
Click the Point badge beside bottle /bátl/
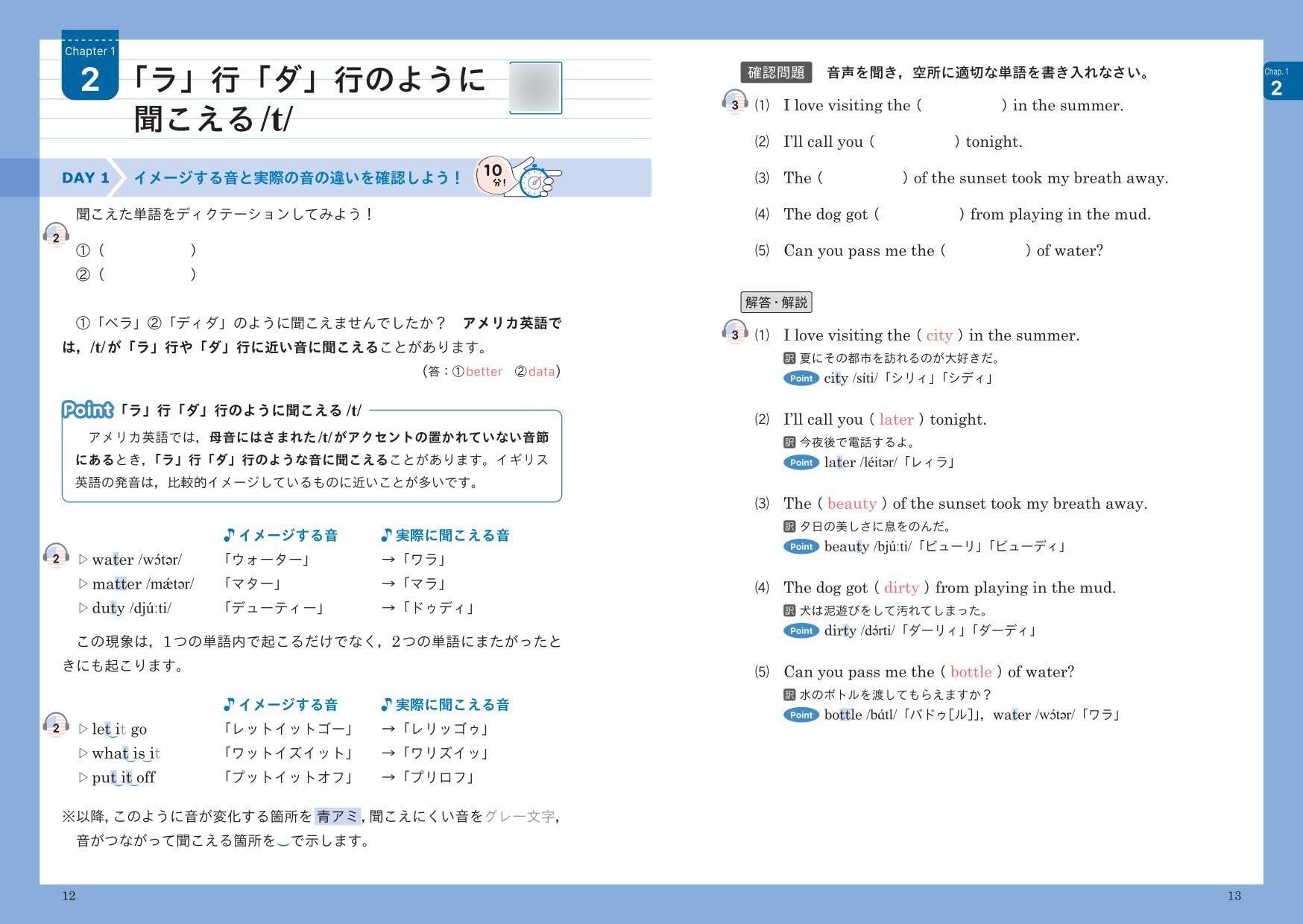(x=801, y=715)
